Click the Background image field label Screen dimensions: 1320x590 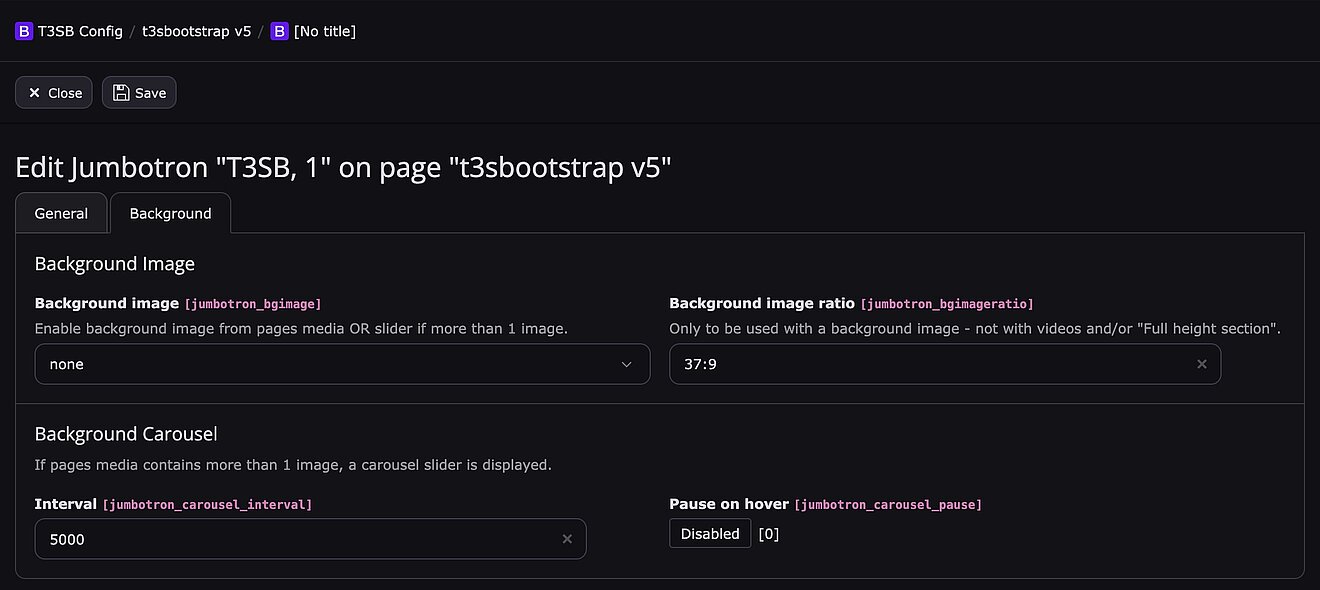(x=107, y=303)
